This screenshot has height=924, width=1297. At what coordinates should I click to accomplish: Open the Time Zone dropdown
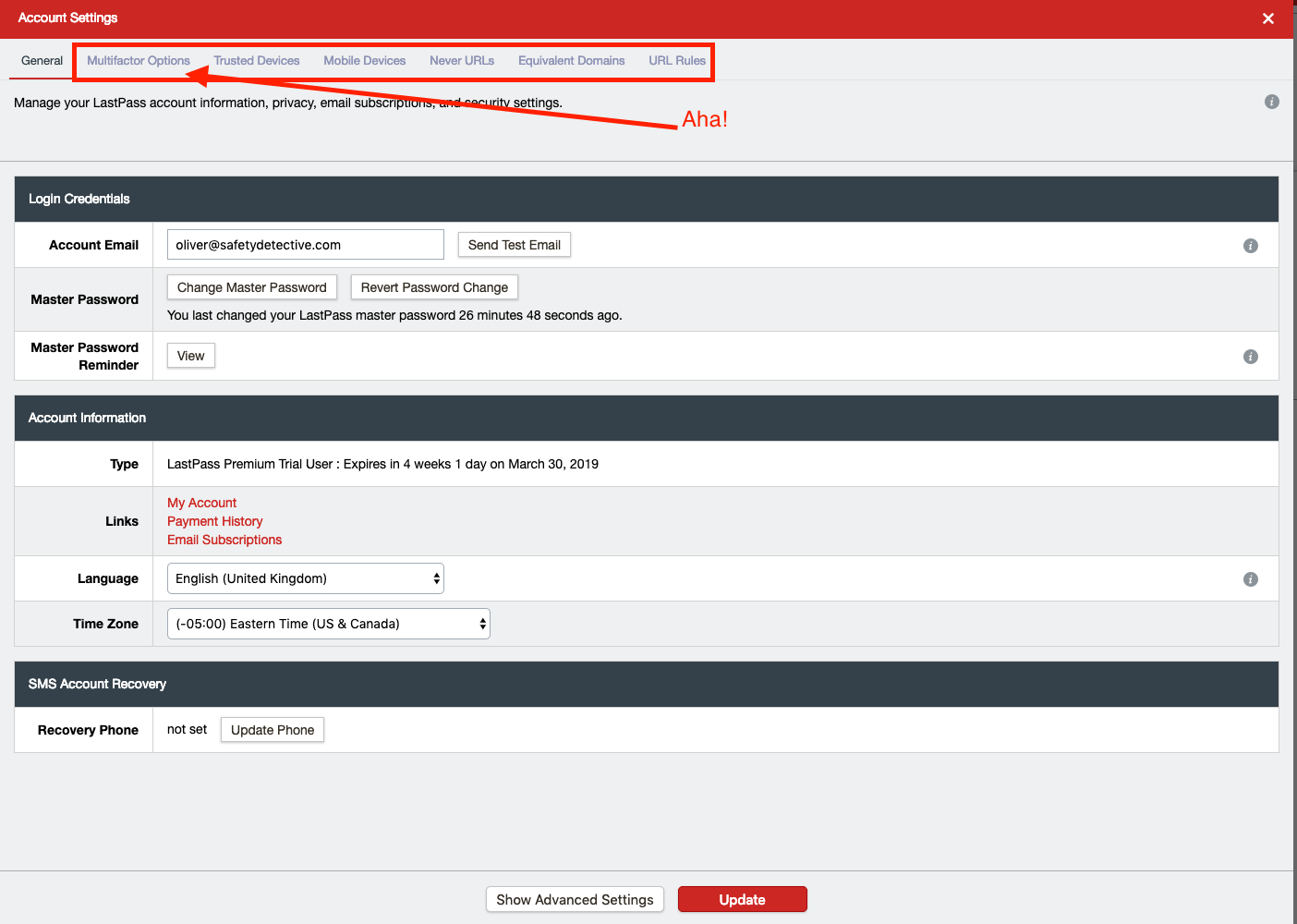pyautogui.click(x=329, y=624)
